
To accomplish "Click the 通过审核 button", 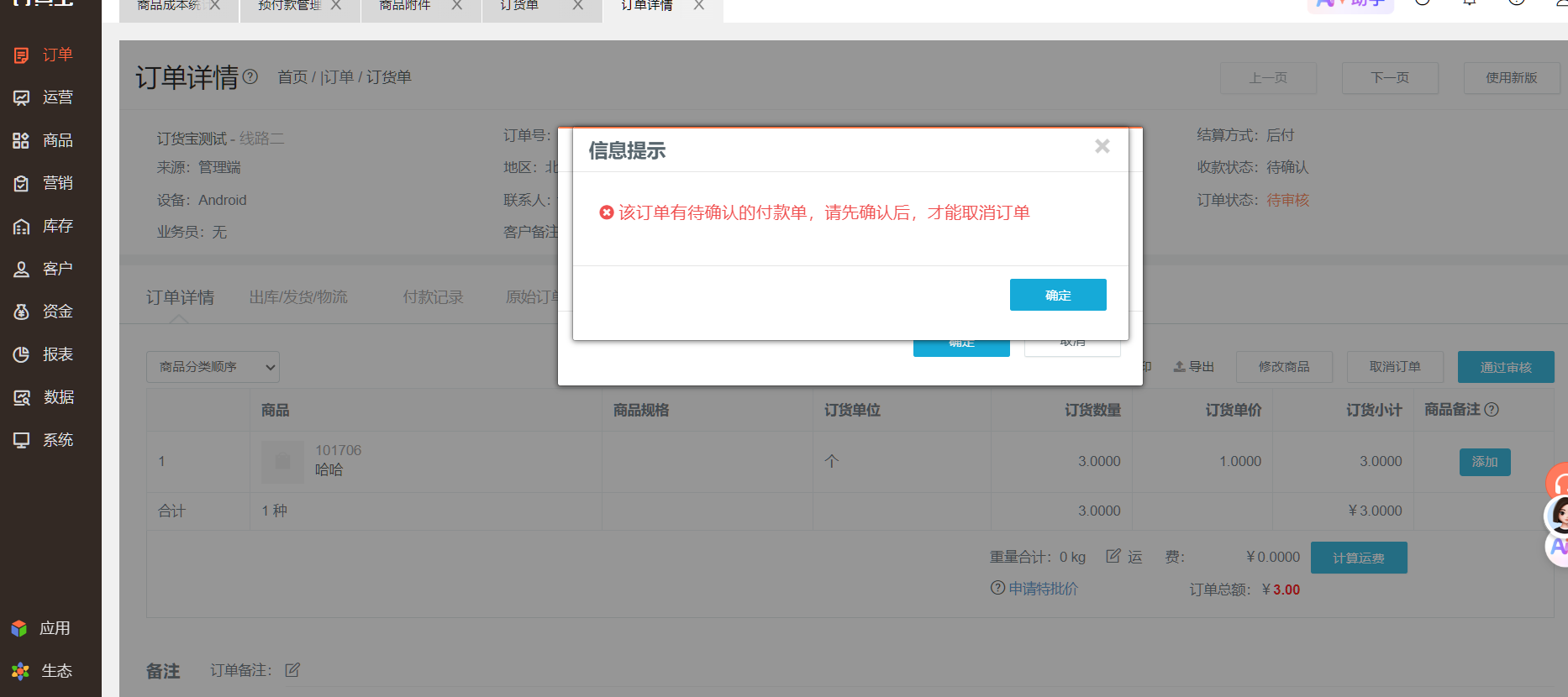I will [x=1506, y=367].
